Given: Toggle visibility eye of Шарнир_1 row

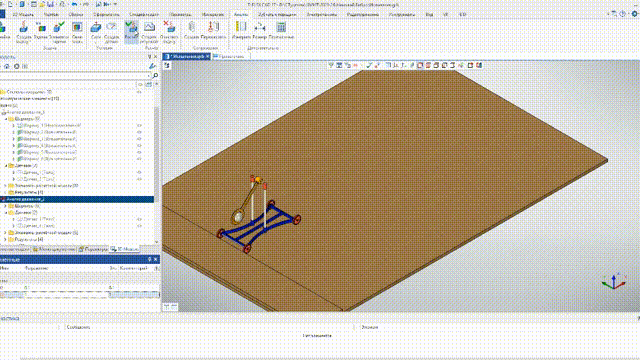Looking at the screenshot, I should coord(139,126).
